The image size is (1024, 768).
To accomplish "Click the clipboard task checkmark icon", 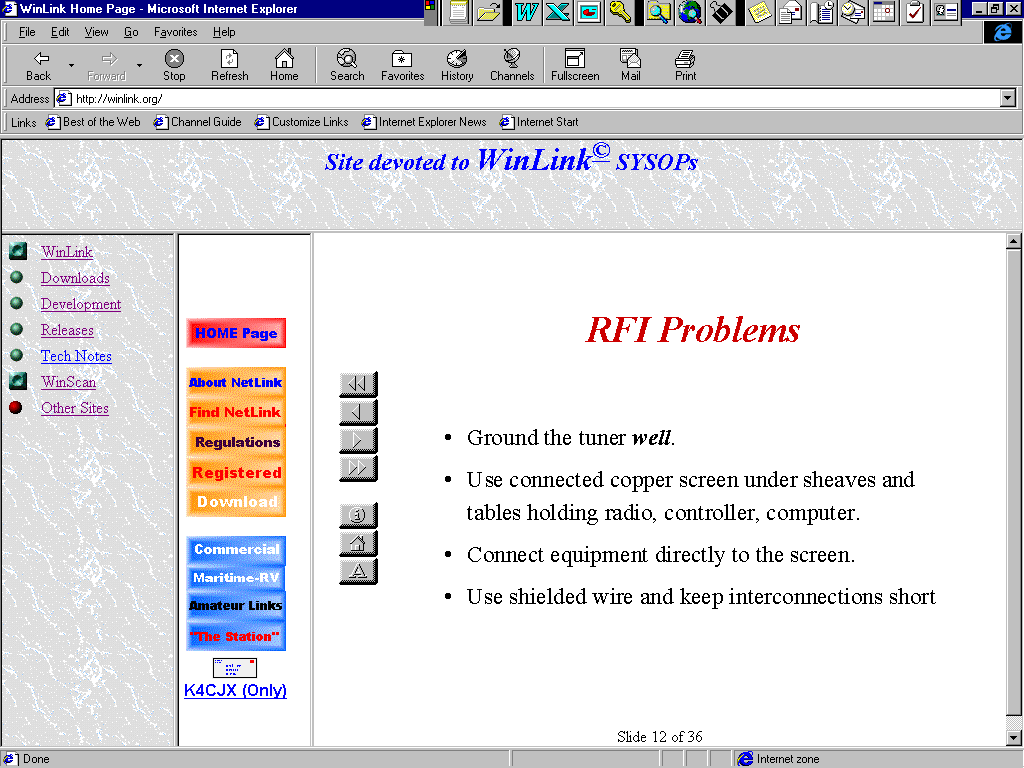I will point(915,12).
